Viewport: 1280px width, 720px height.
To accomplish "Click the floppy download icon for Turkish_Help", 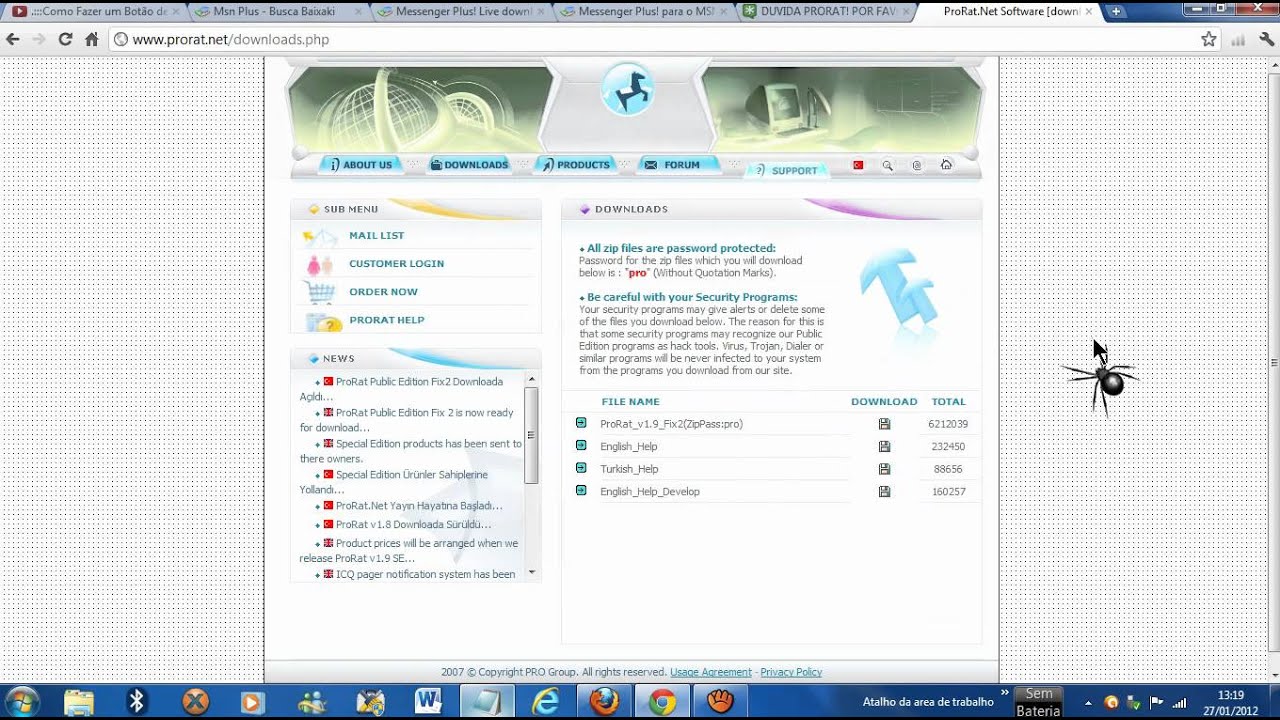I will pyautogui.click(x=884, y=469).
